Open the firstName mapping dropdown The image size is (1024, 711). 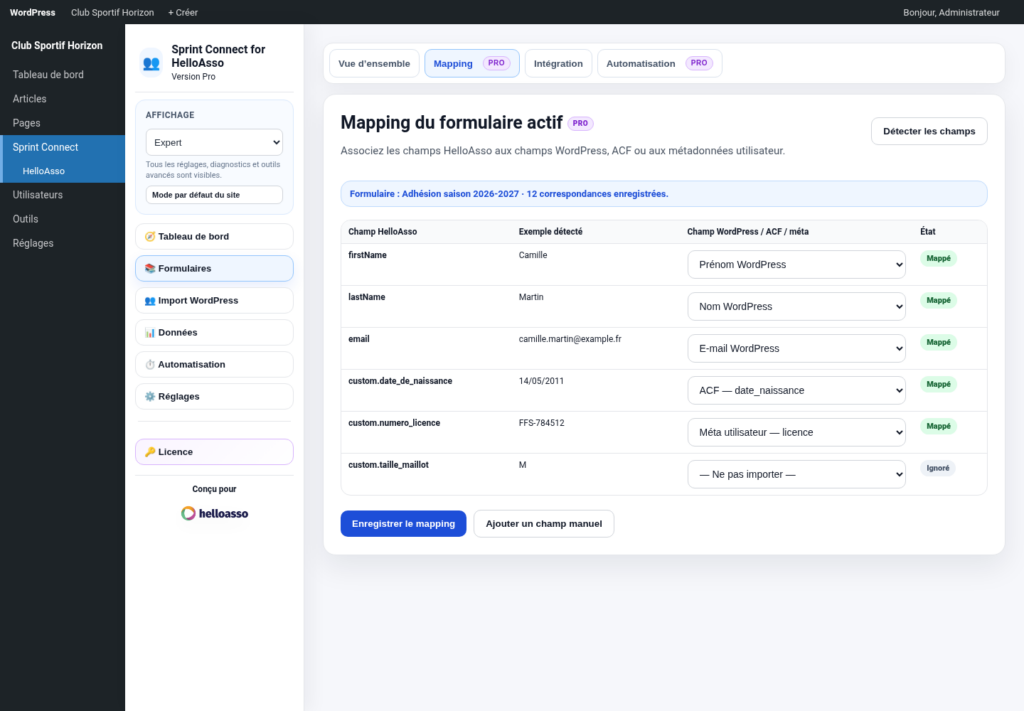coord(796,264)
